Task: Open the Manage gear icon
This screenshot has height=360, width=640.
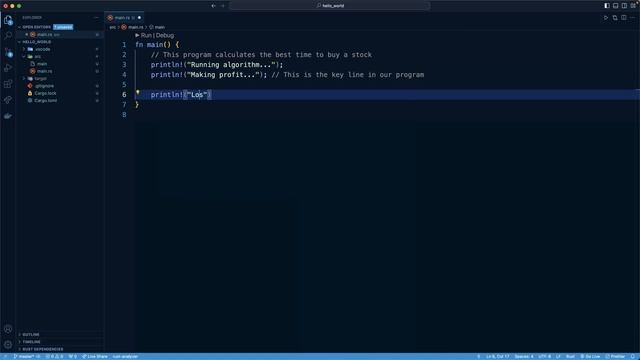Action: click(x=8, y=344)
